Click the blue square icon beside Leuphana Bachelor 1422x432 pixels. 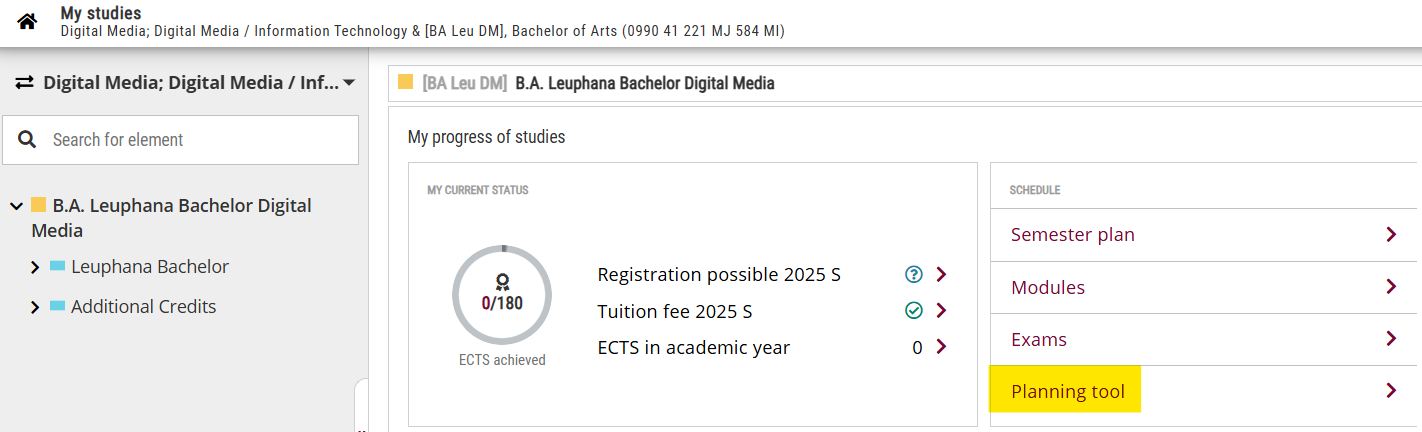pos(57,266)
